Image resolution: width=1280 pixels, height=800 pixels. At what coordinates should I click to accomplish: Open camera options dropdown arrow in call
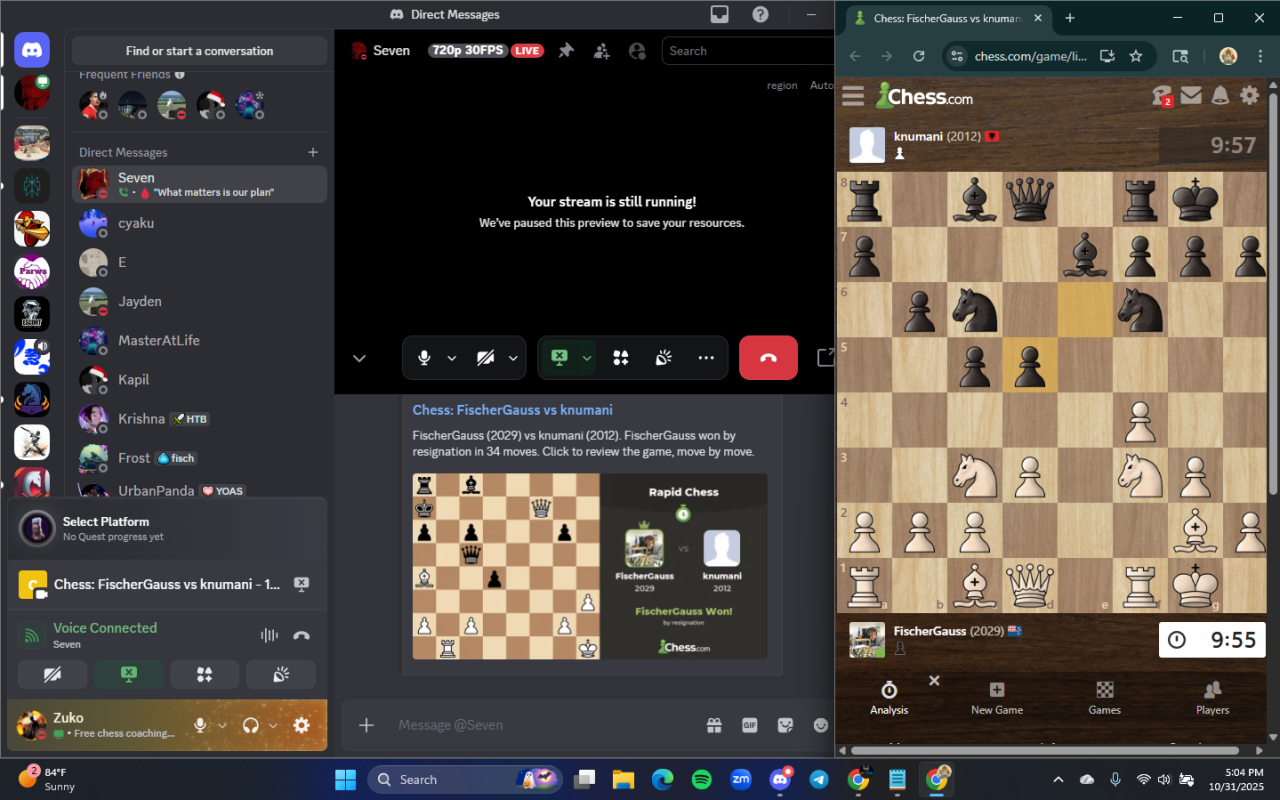(x=513, y=358)
